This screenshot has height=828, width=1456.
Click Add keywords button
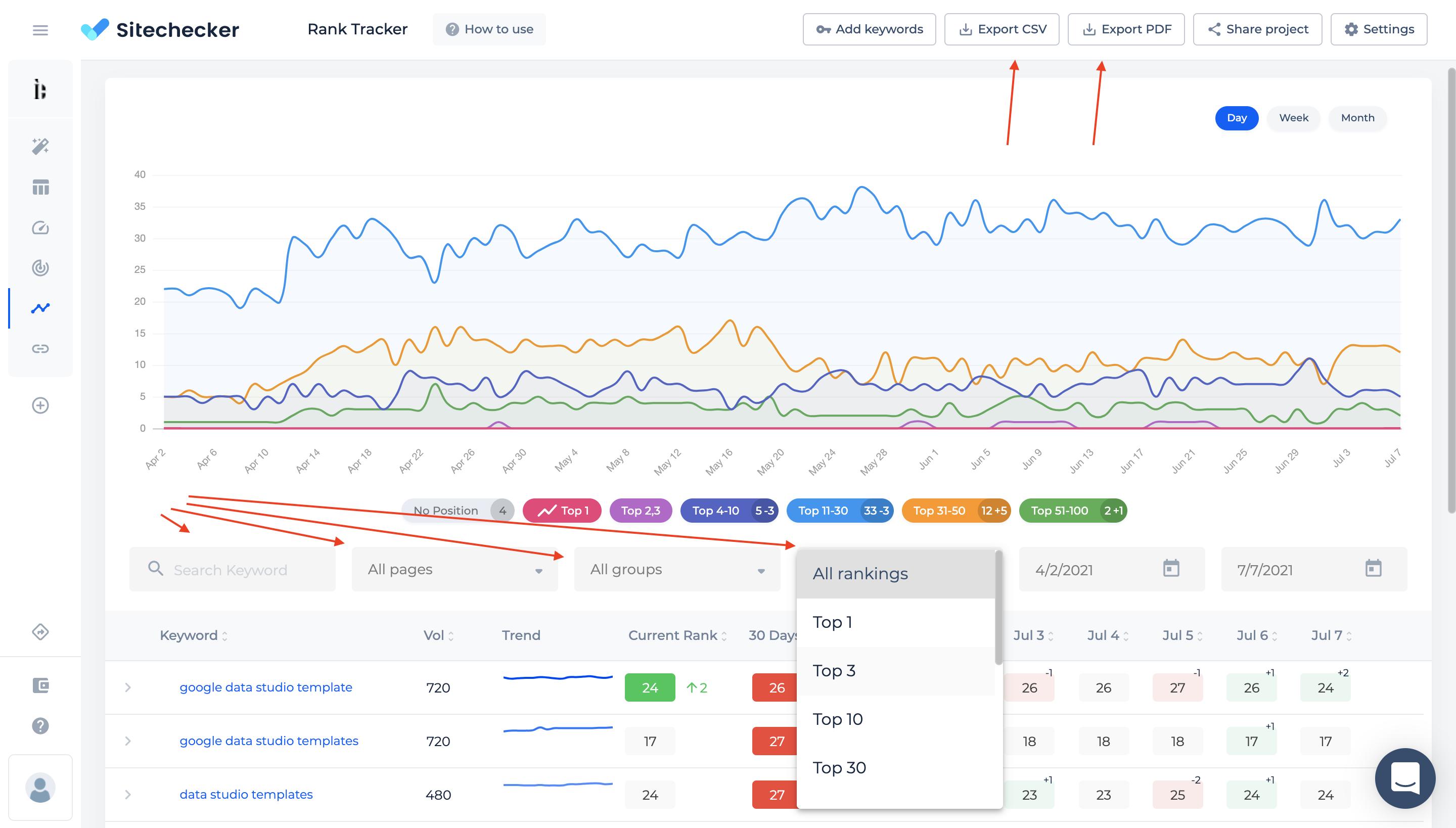(x=869, y=29)
